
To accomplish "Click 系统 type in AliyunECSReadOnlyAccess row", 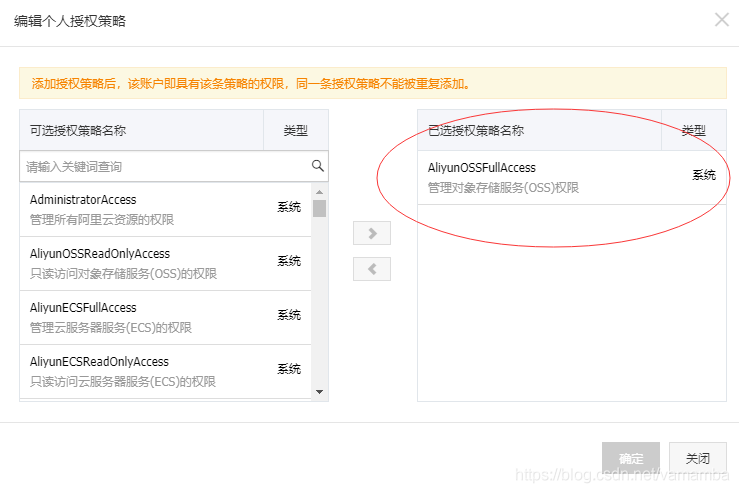I will 289,369.
